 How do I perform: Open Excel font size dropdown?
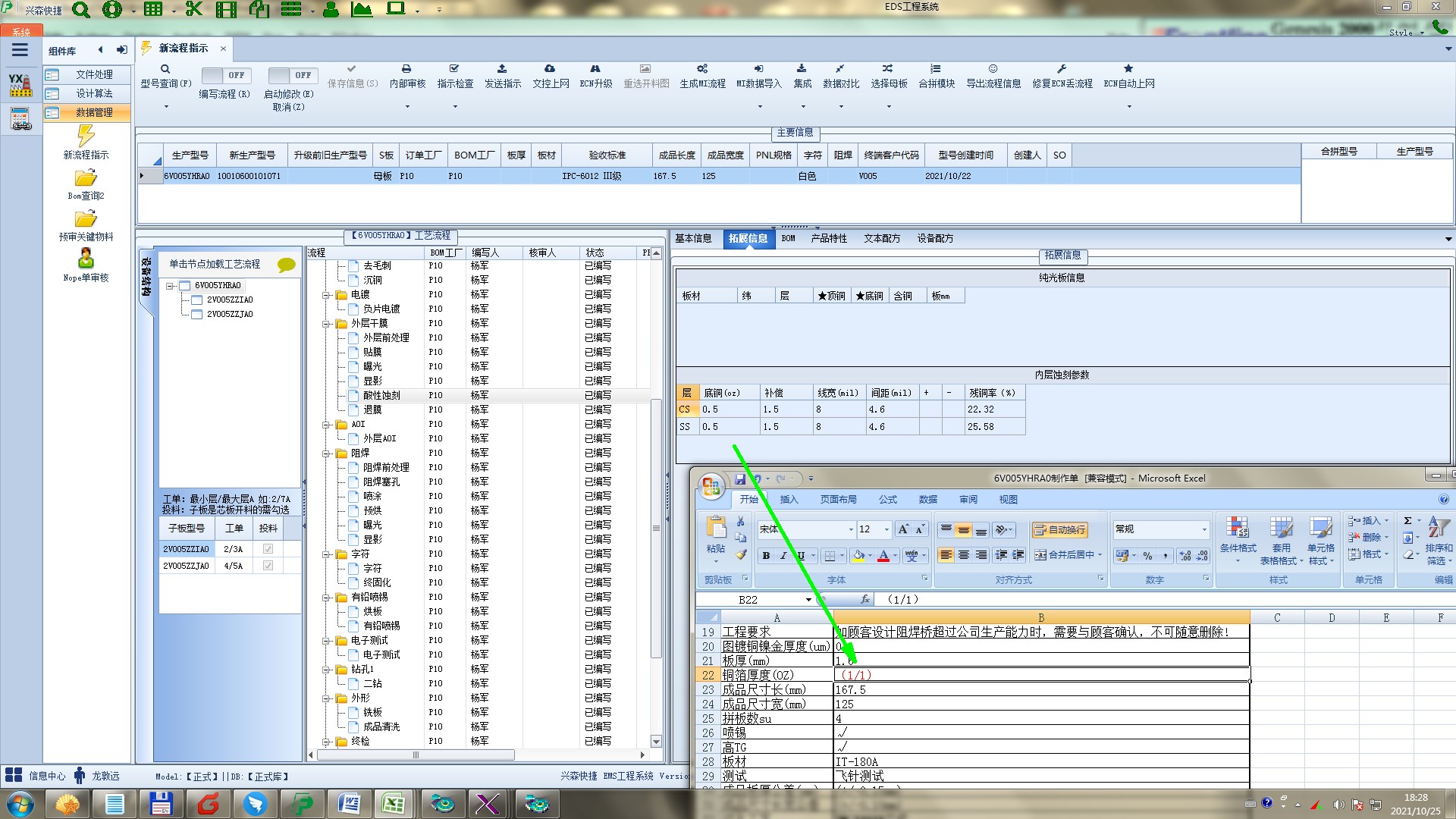coord(886,529)
